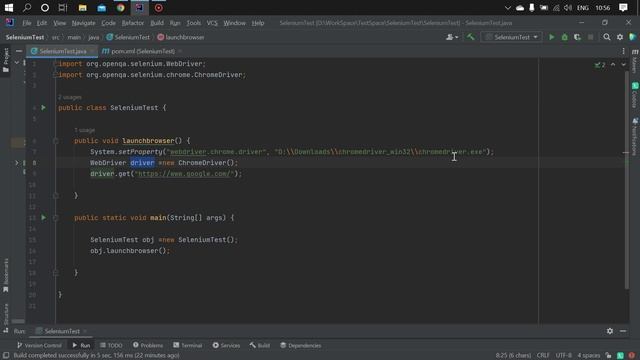Click the java folder breadcrumb

coord(93,37)
